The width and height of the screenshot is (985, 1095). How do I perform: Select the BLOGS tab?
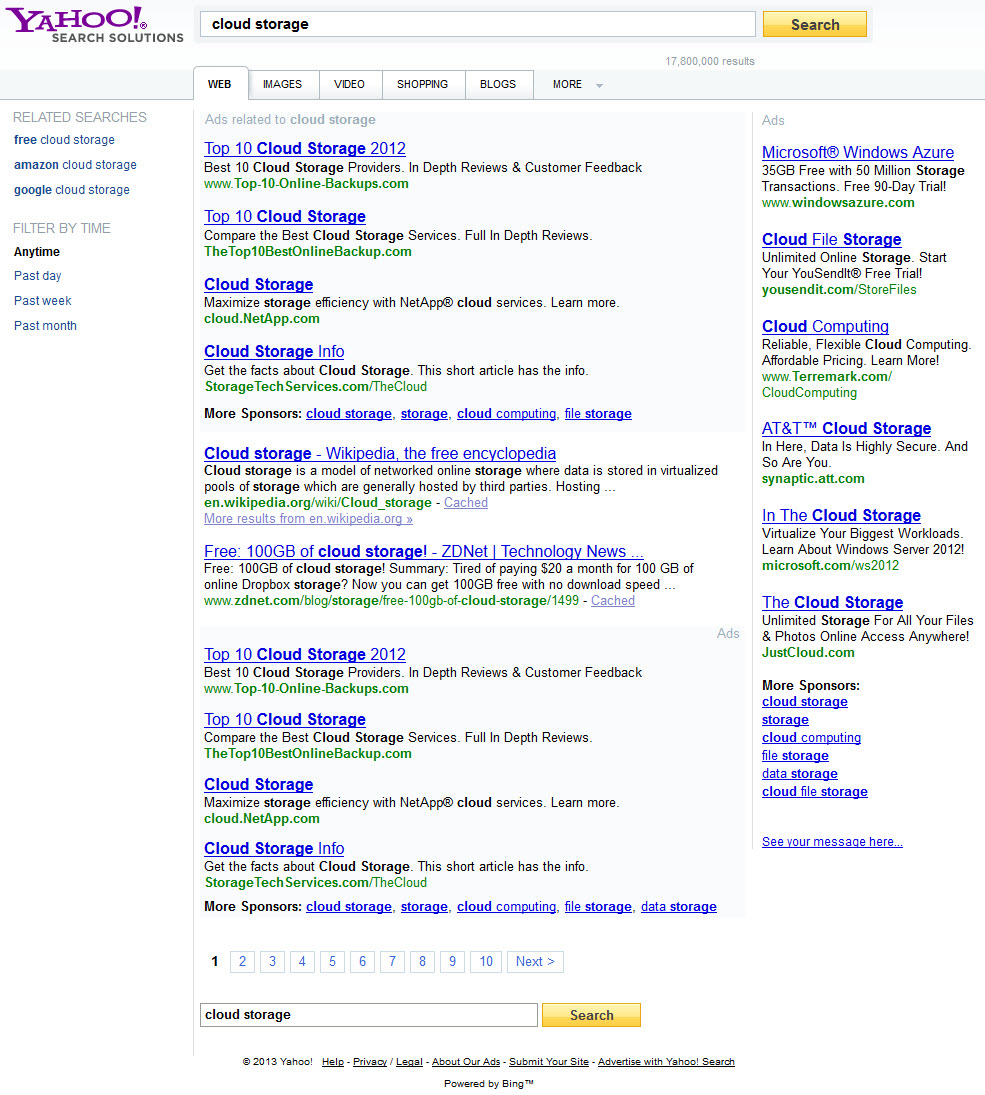click(x=498, y=84)
